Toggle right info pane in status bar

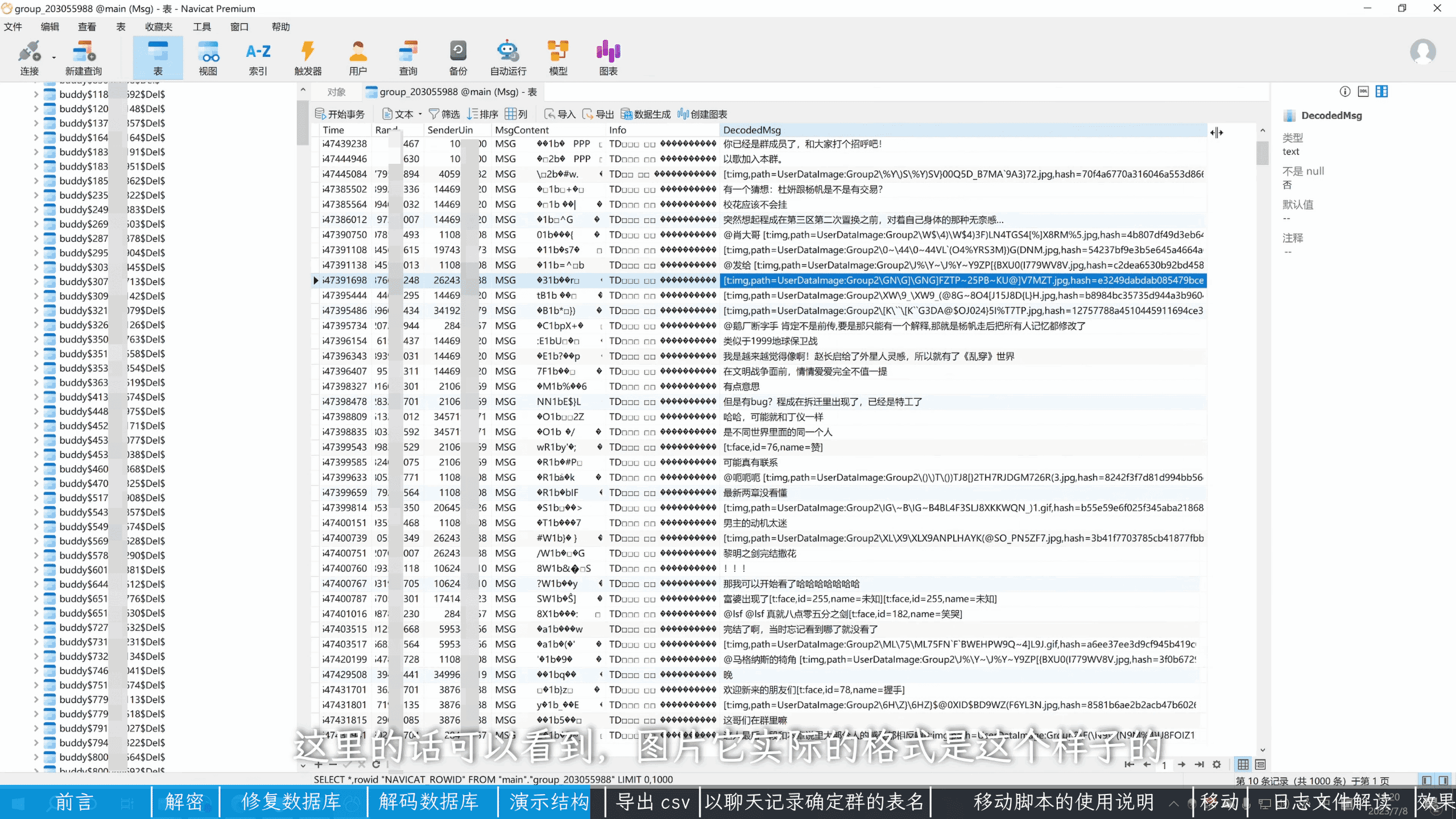click(x=1443, y=780)
